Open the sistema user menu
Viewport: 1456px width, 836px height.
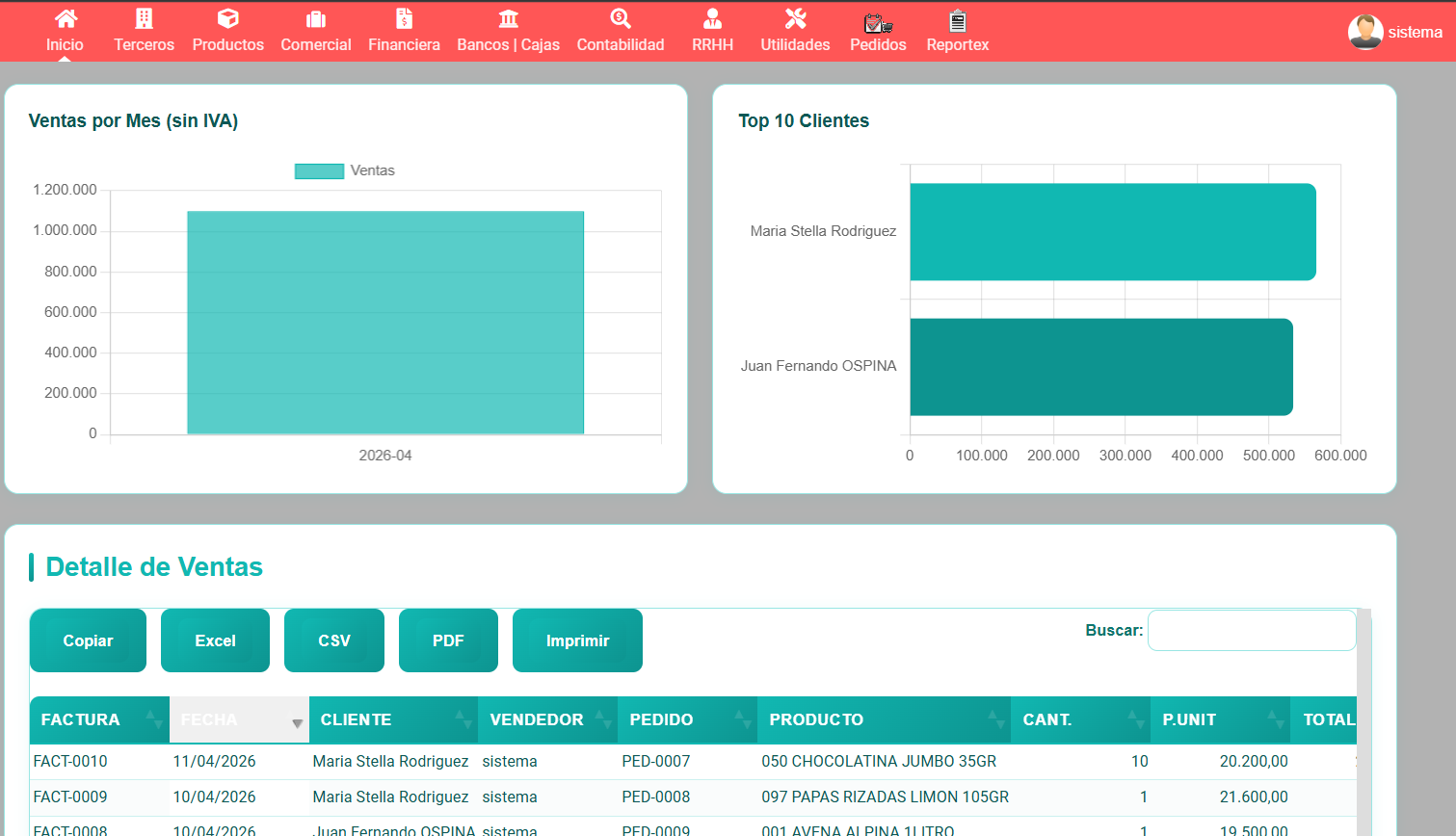click(x=1394, y=32)
